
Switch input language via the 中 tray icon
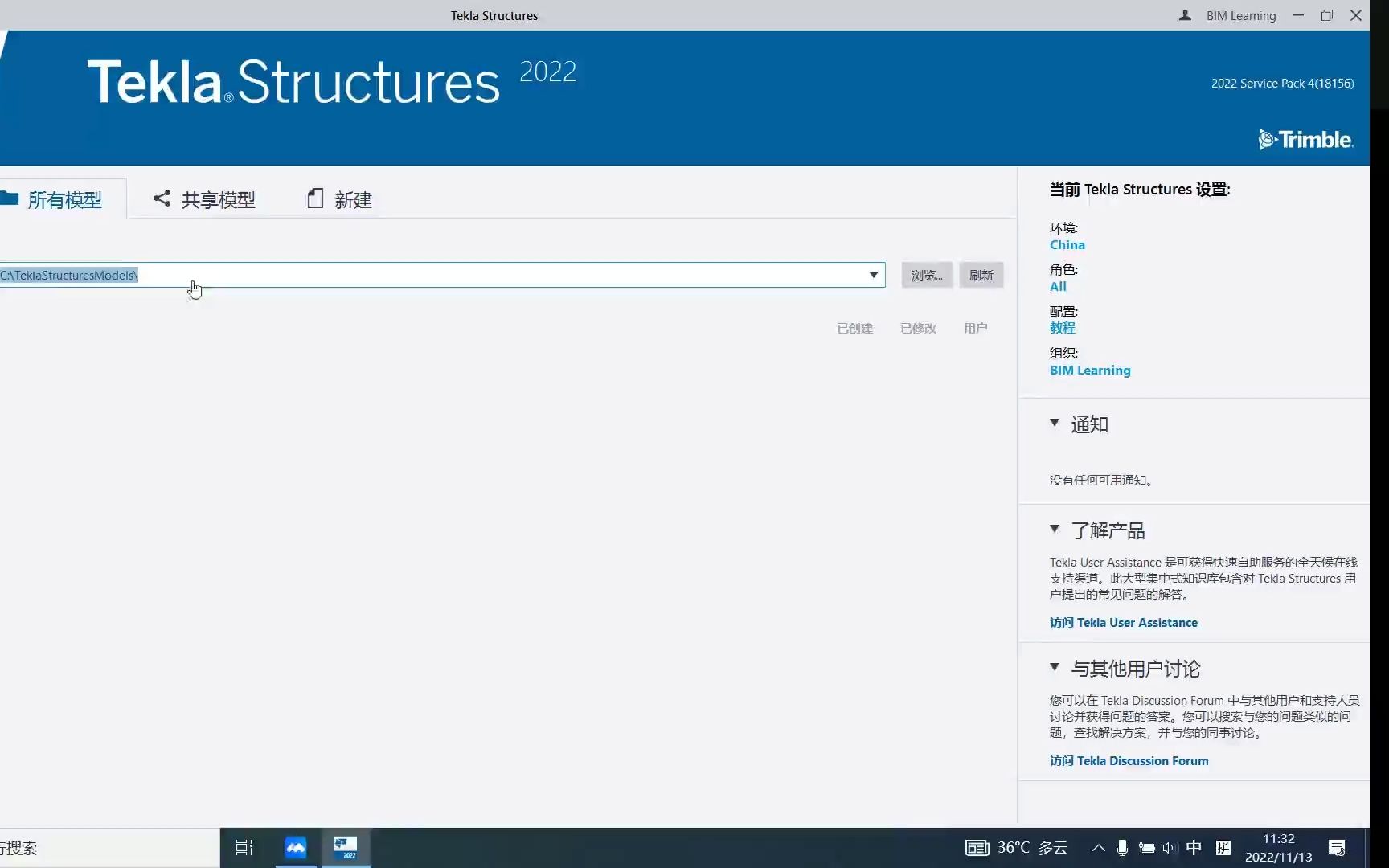[1194, 848]
